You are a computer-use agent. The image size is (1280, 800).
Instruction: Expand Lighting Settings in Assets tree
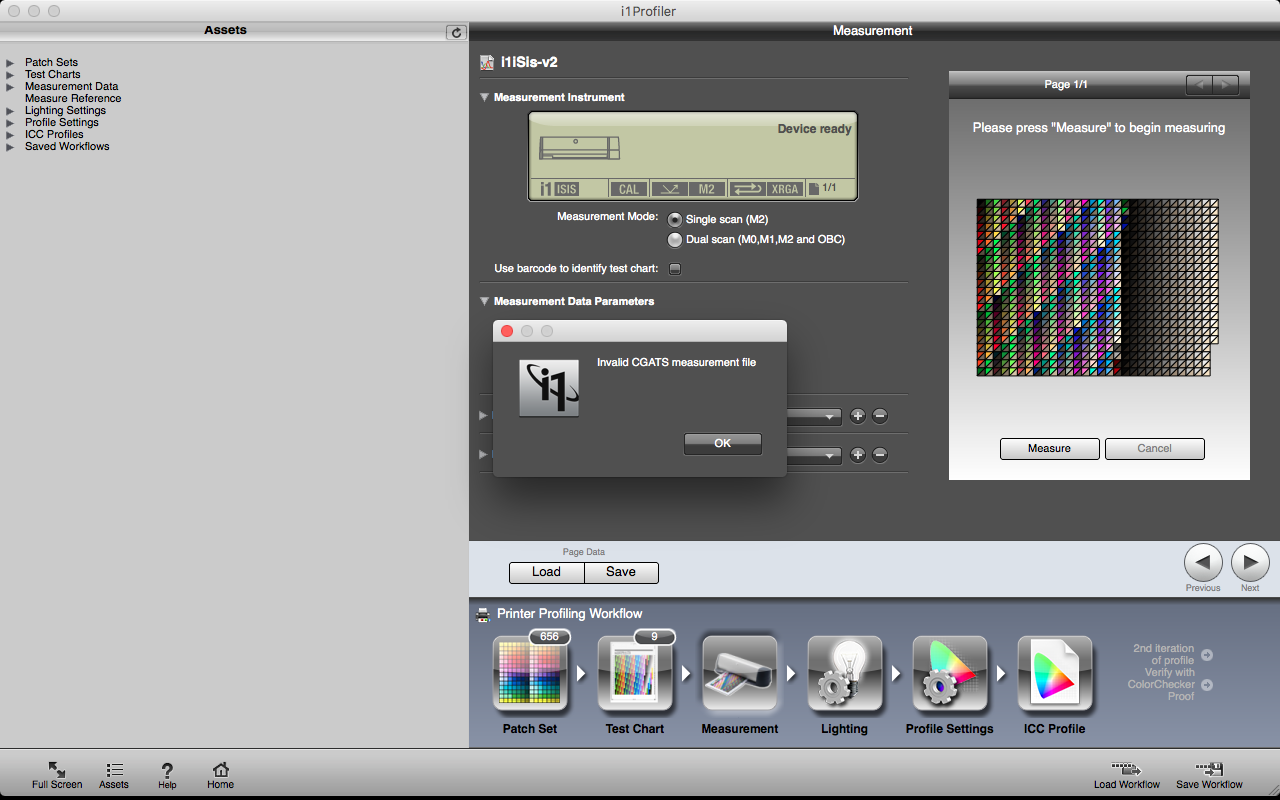tap(10, 111)
